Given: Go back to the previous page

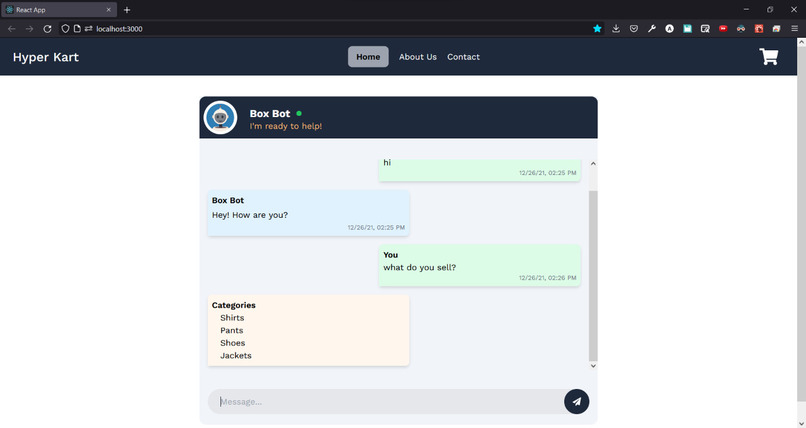Looking at the screenshot, I should [x=12, y=29].
